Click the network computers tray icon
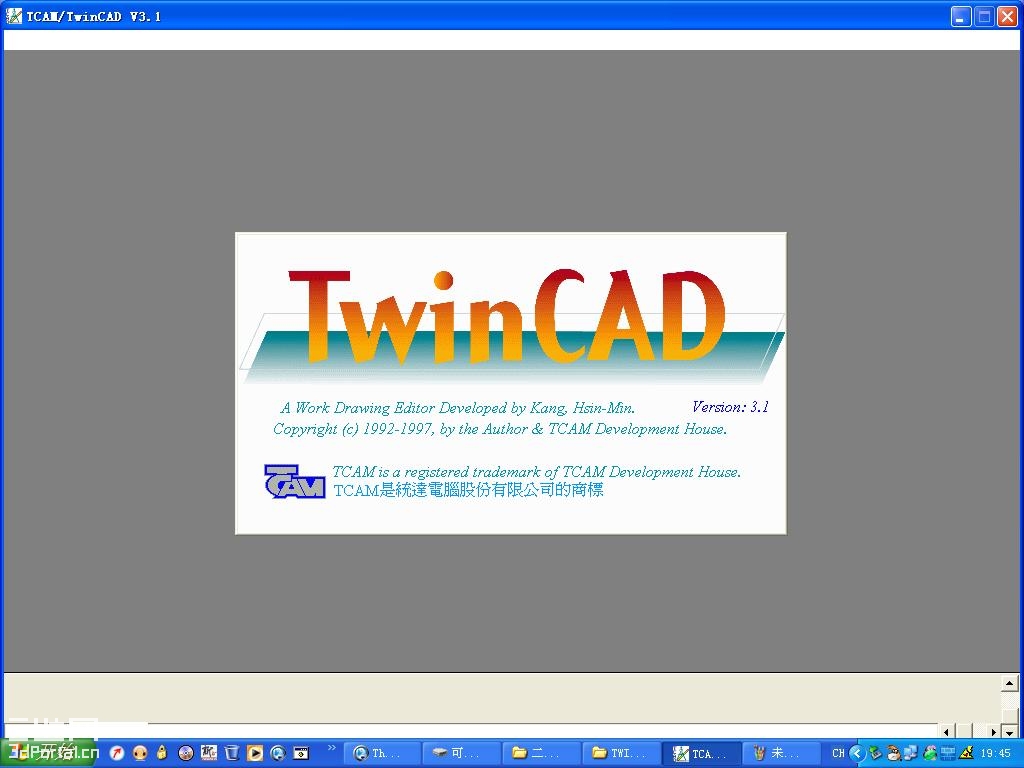 (x=910, y=753)
